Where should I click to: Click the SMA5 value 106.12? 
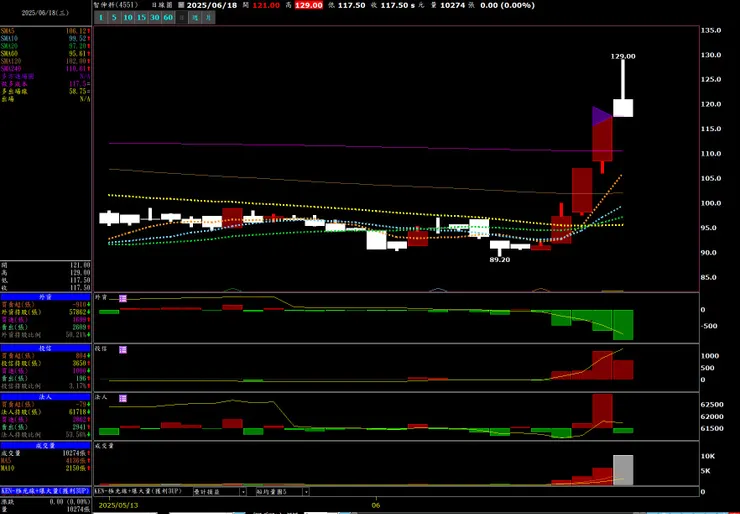coord(76,31)
